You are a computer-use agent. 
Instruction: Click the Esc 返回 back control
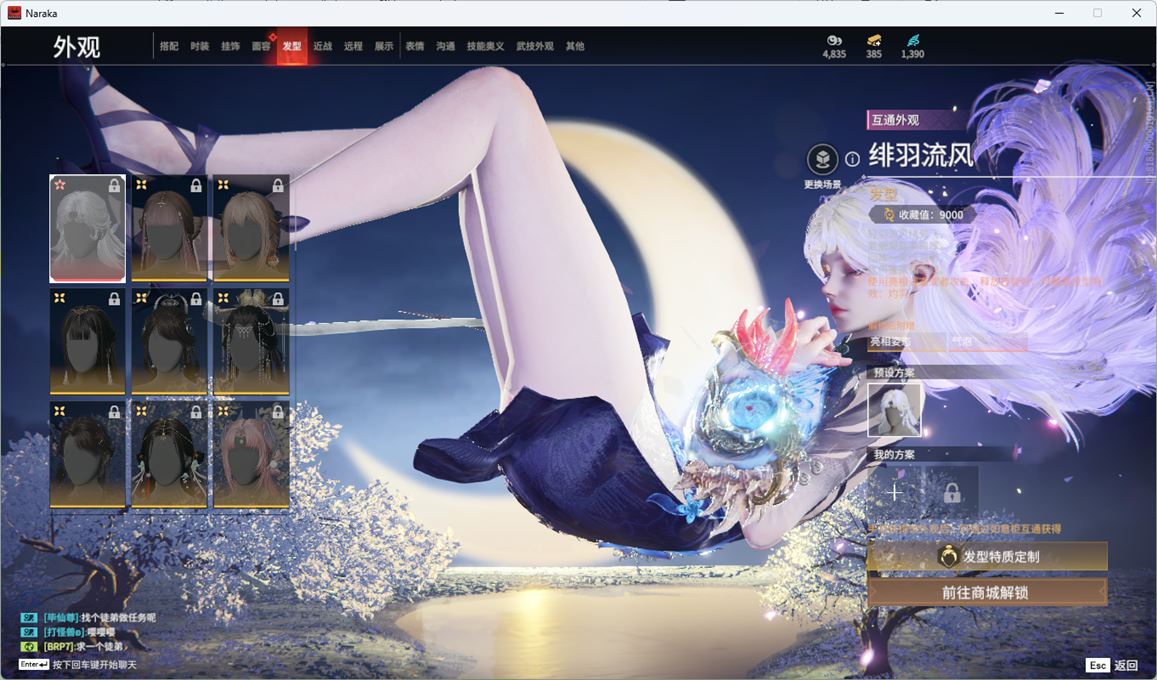point(1113,665)
